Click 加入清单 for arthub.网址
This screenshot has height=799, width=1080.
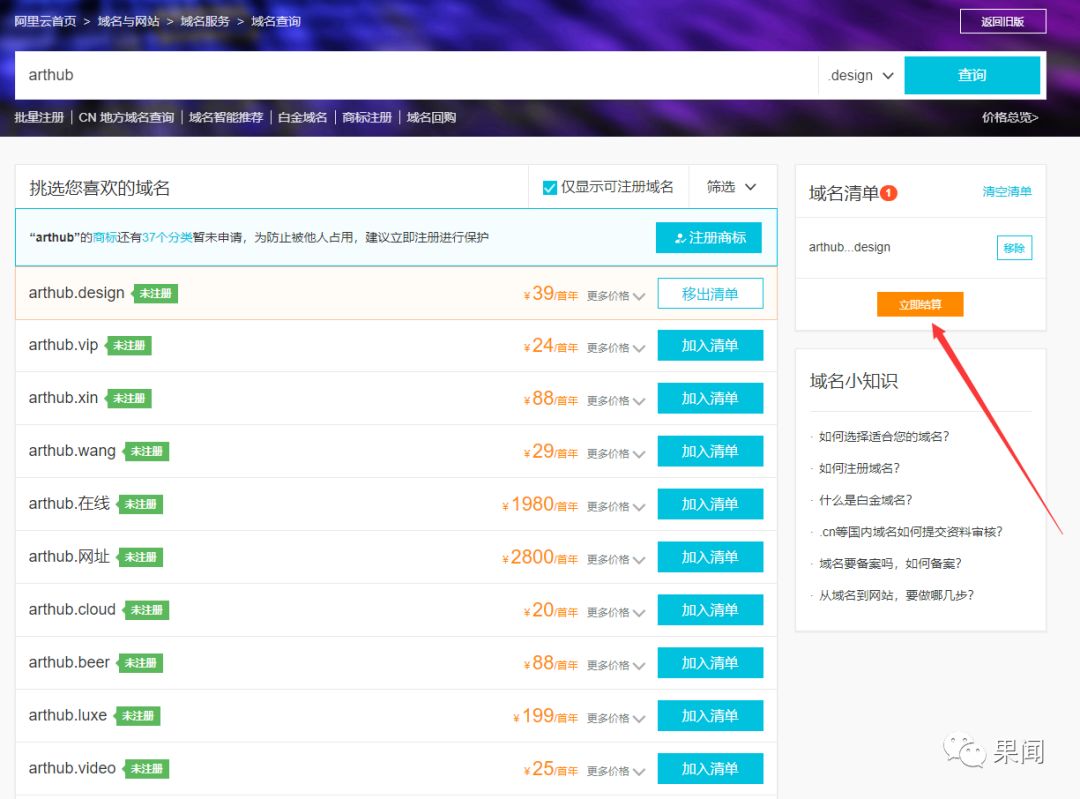click(710, 557)
